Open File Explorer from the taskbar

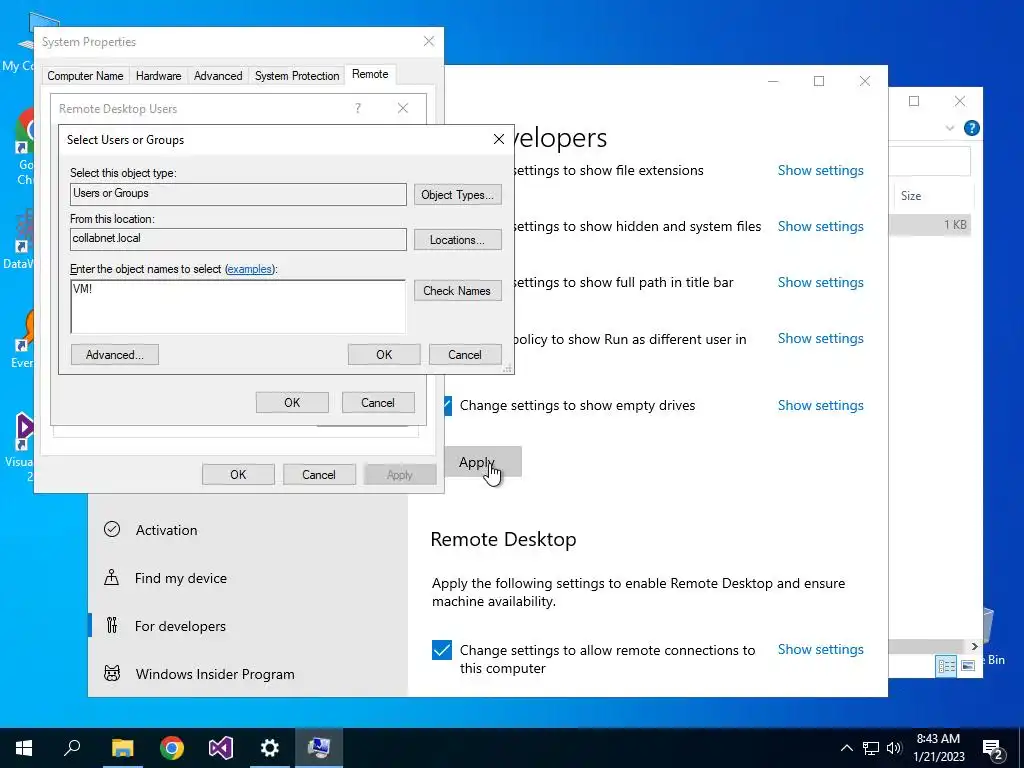[x=122, y=748]
